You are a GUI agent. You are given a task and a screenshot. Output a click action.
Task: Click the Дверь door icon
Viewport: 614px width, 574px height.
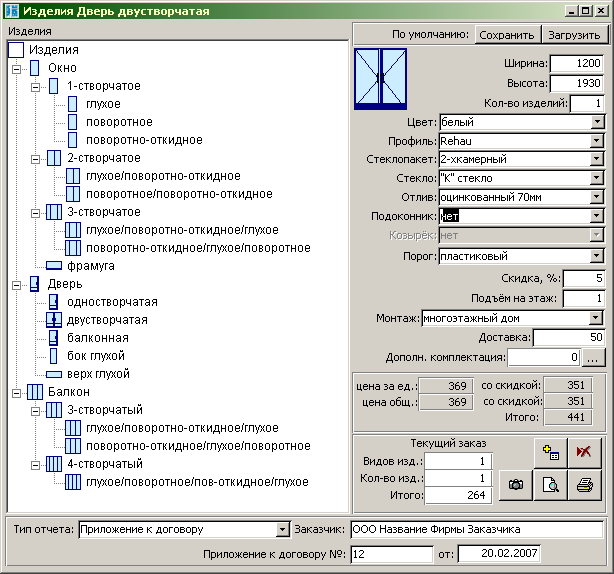point(34,284)
